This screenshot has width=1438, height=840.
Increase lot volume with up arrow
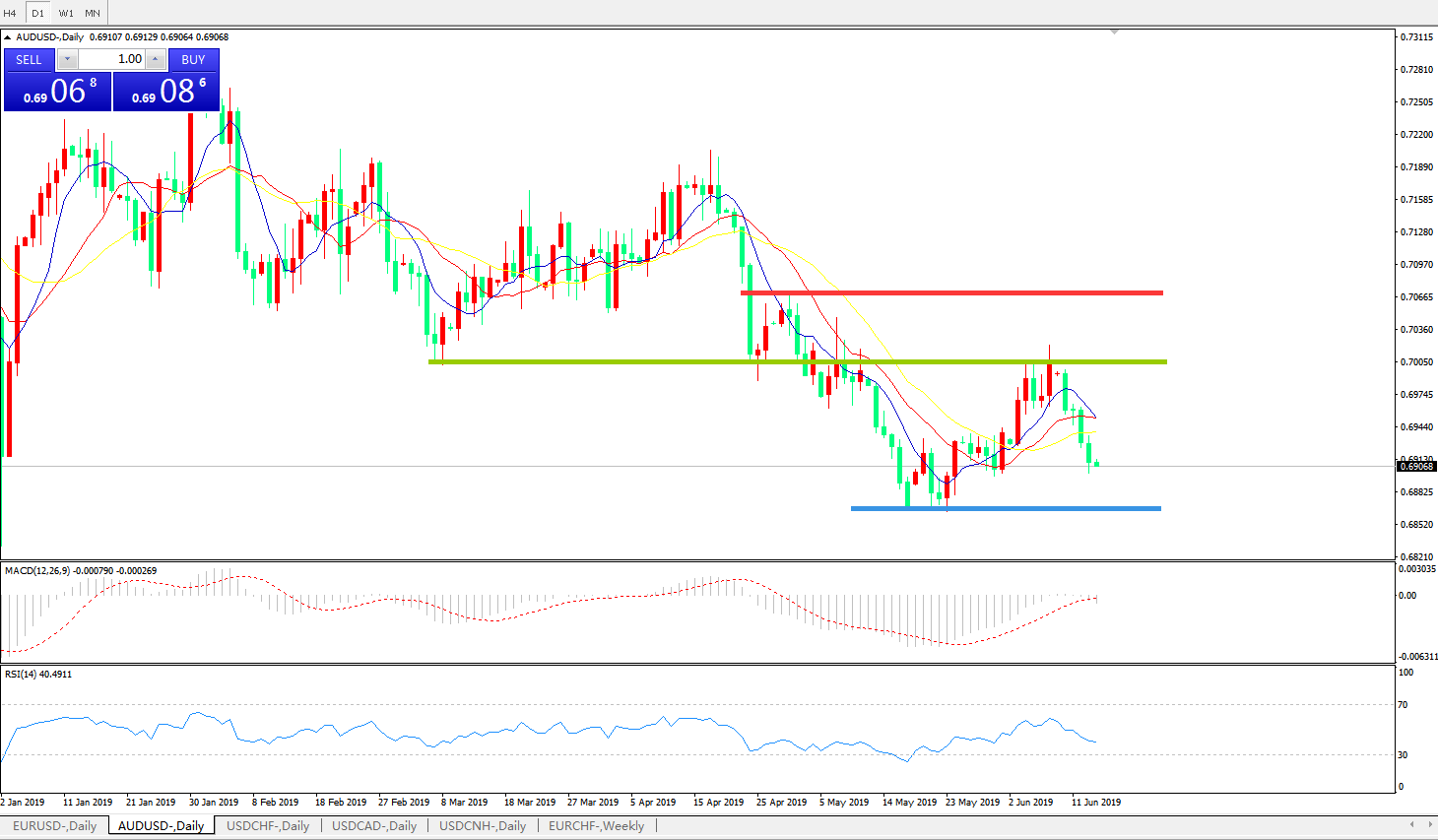(155, 60)
